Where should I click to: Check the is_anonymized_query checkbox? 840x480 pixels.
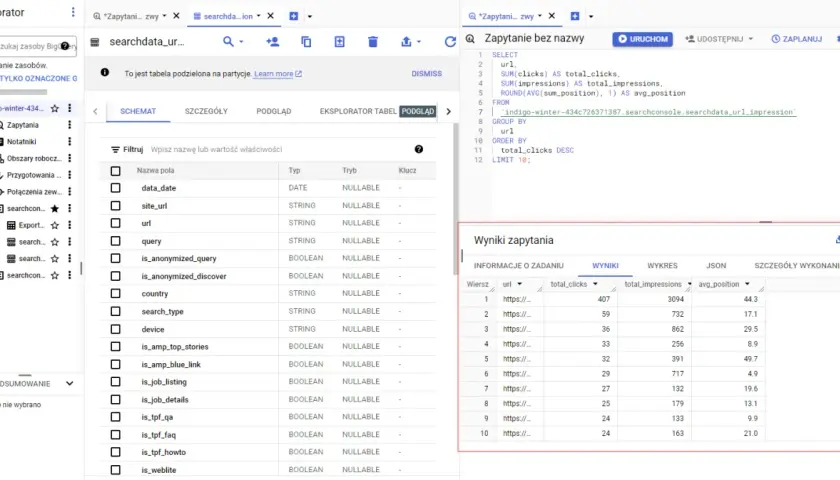click(115, 258)
